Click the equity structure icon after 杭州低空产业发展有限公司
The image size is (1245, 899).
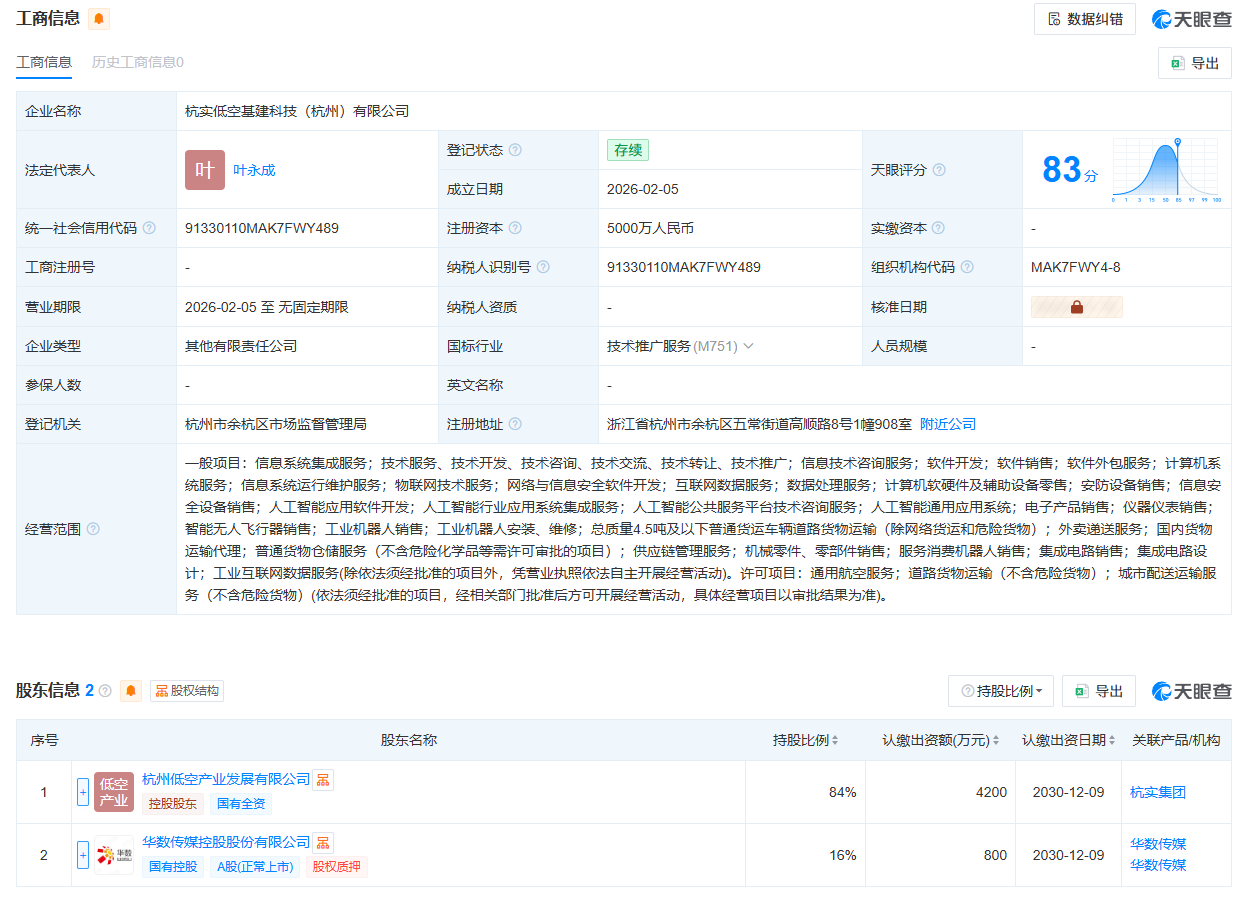click(322, 779)
